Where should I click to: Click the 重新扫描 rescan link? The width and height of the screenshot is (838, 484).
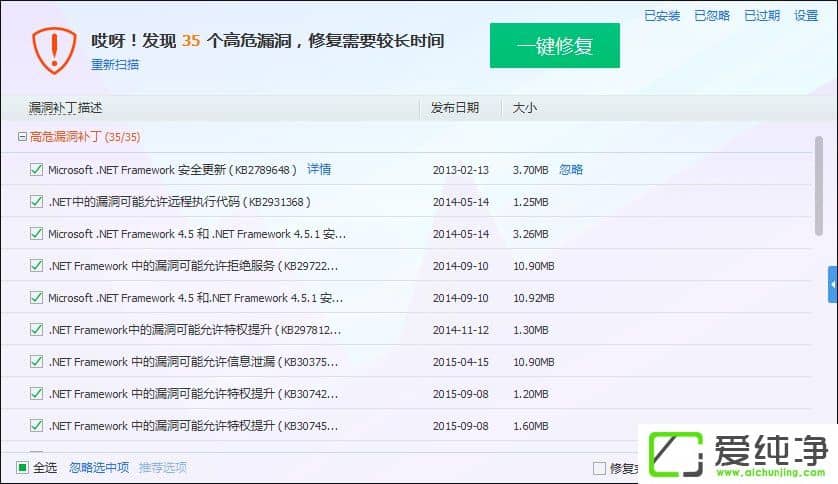tap(115, 64)
